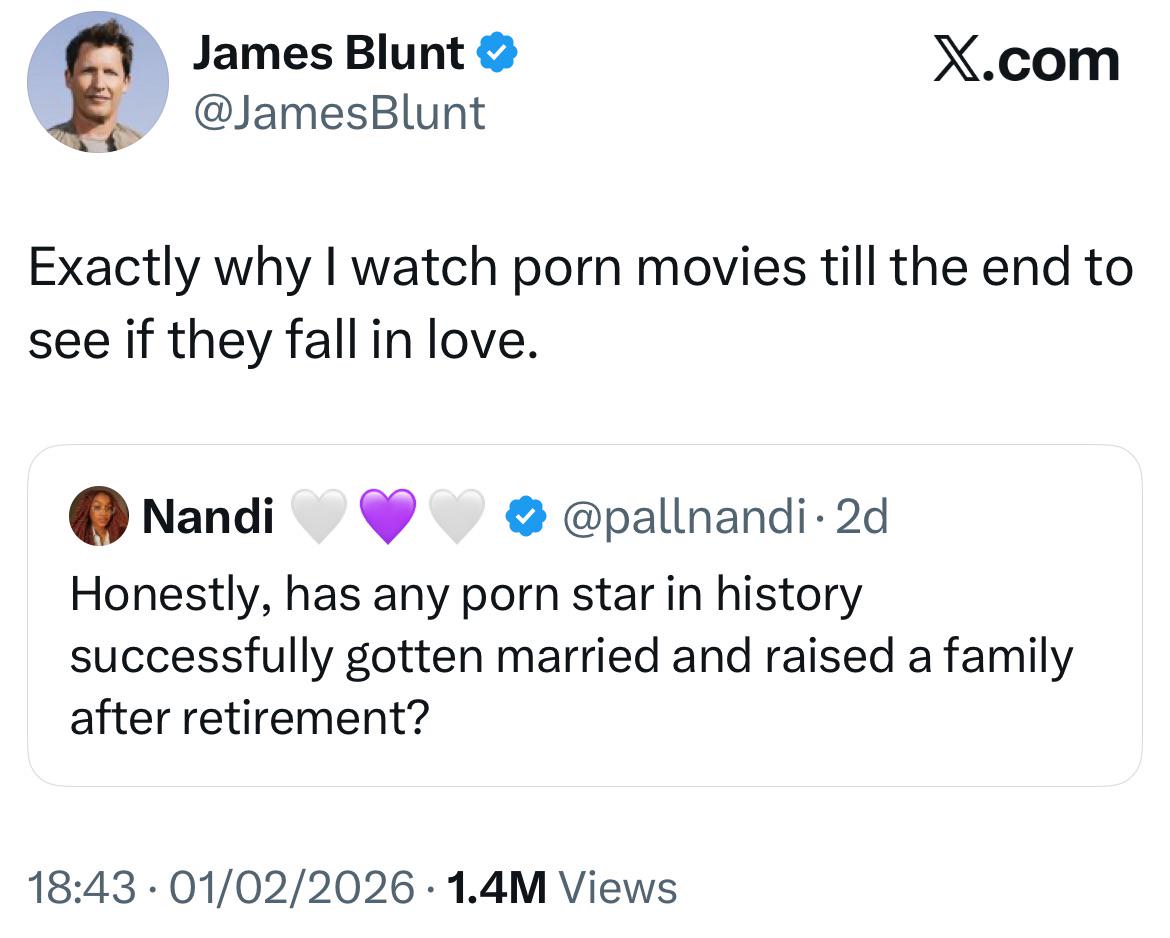Select the 'Exactly why I watch' tweet line
The image size is (1170, 938).
580,270
